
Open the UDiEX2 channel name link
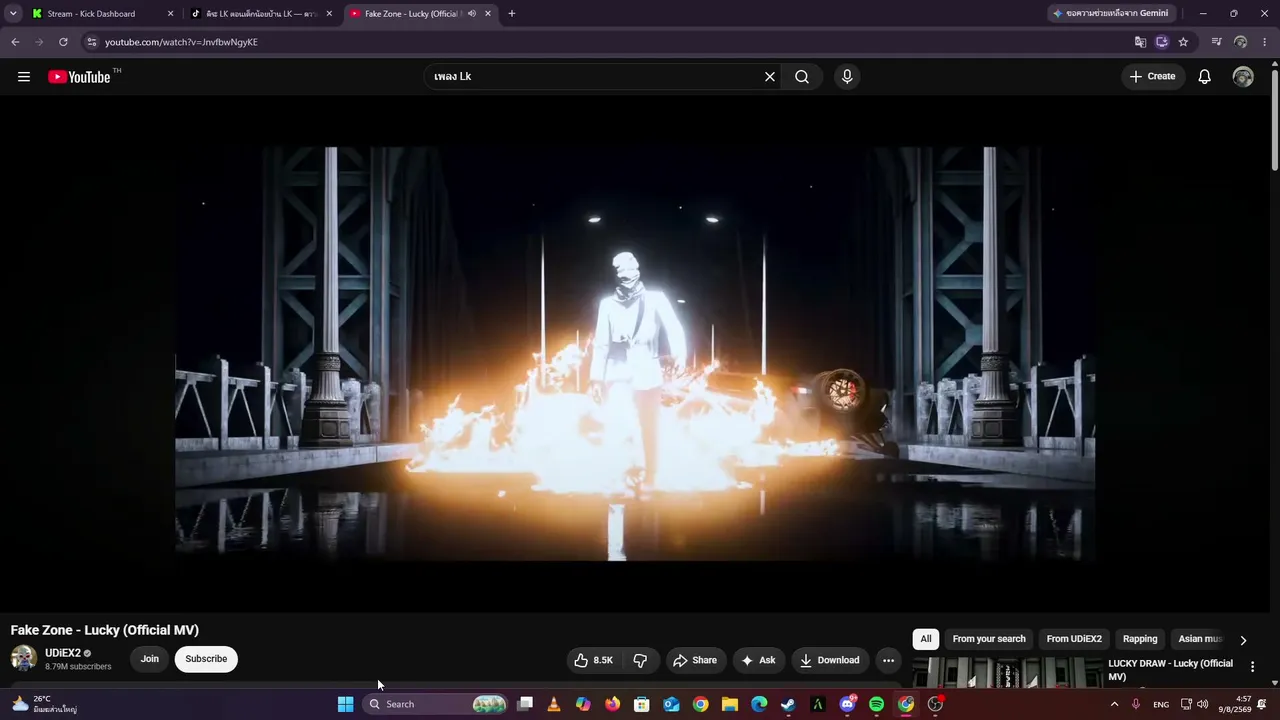pos(63,653)
